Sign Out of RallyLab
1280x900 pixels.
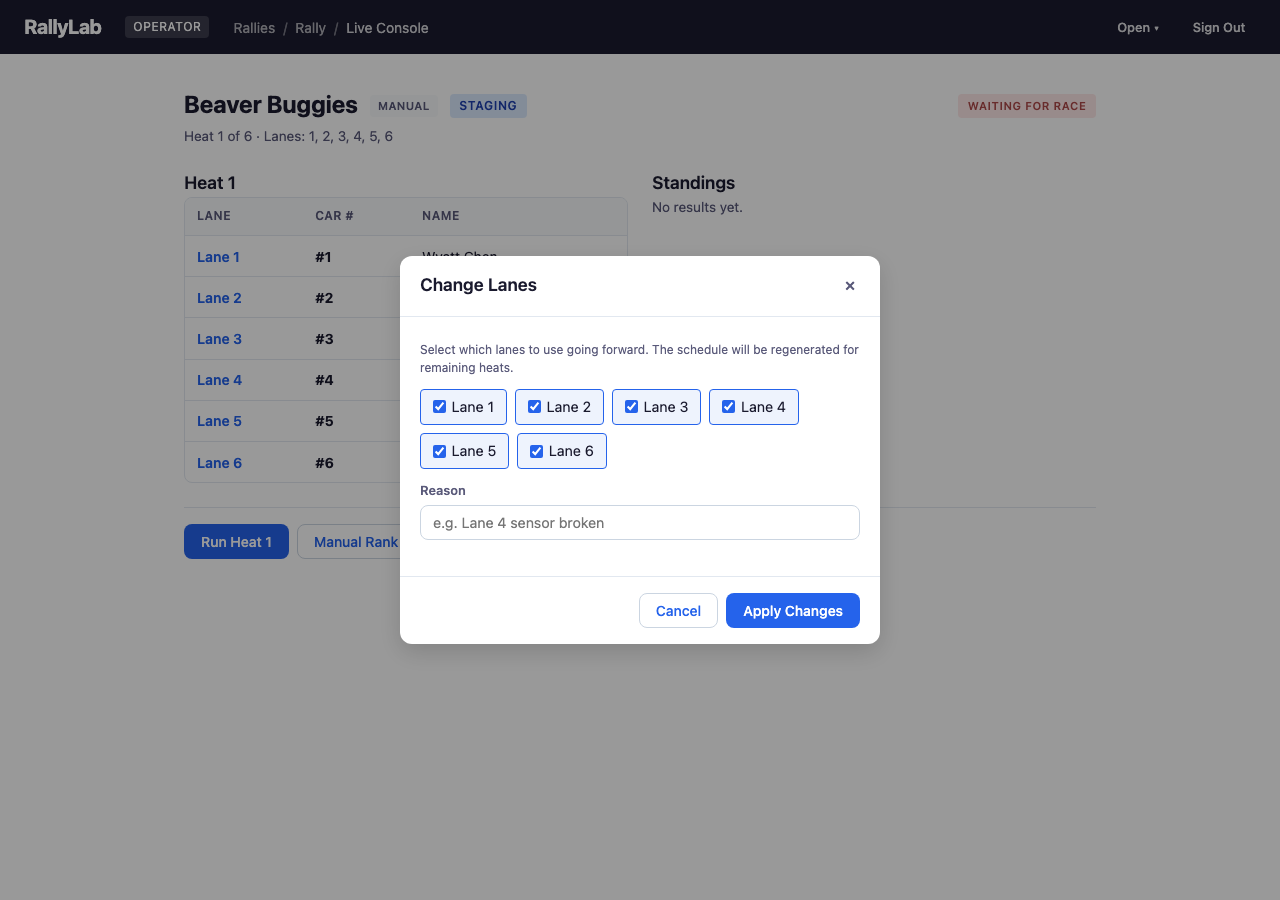[x=1218, y=27]
